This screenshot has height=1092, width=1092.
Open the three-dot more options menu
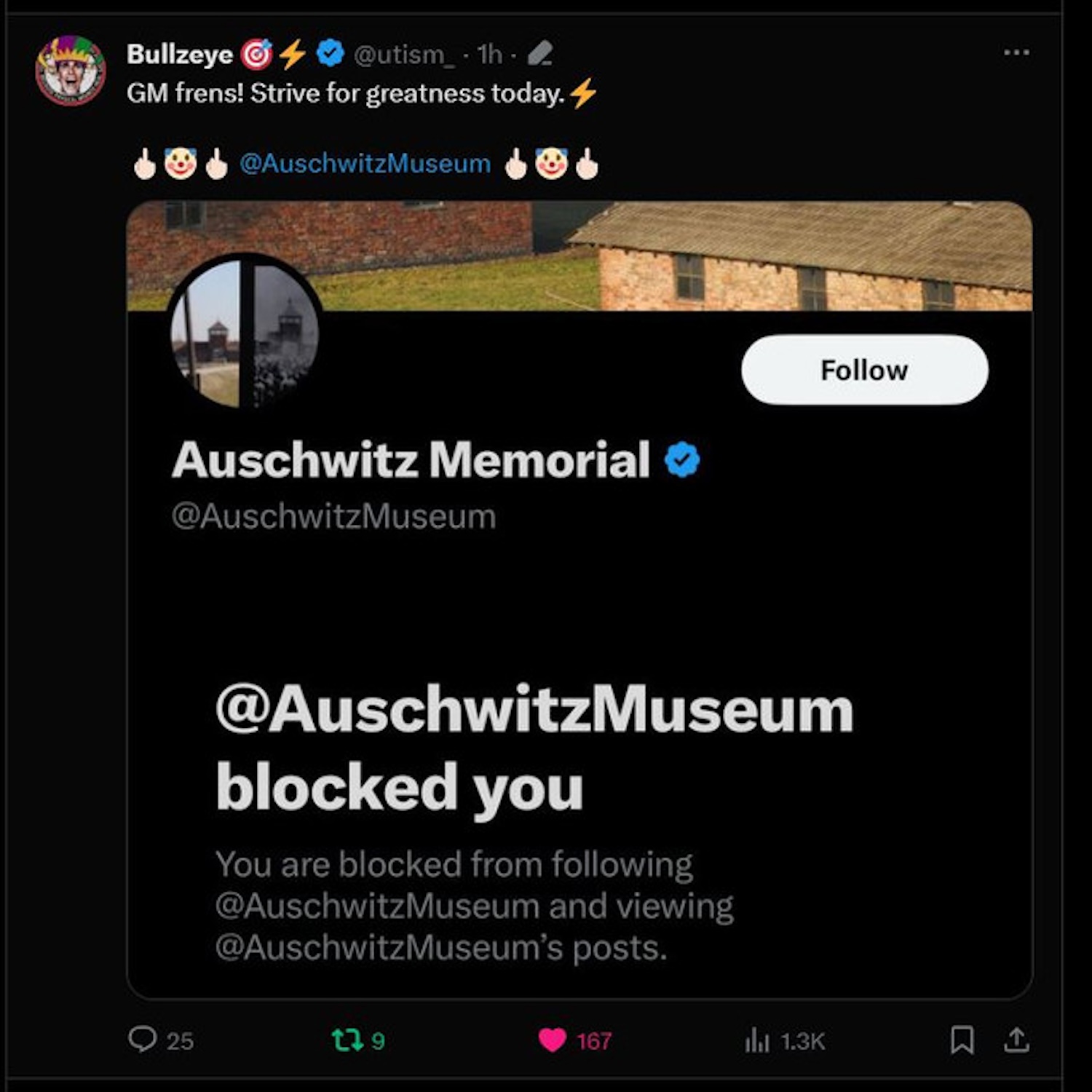coord(1016,52)
